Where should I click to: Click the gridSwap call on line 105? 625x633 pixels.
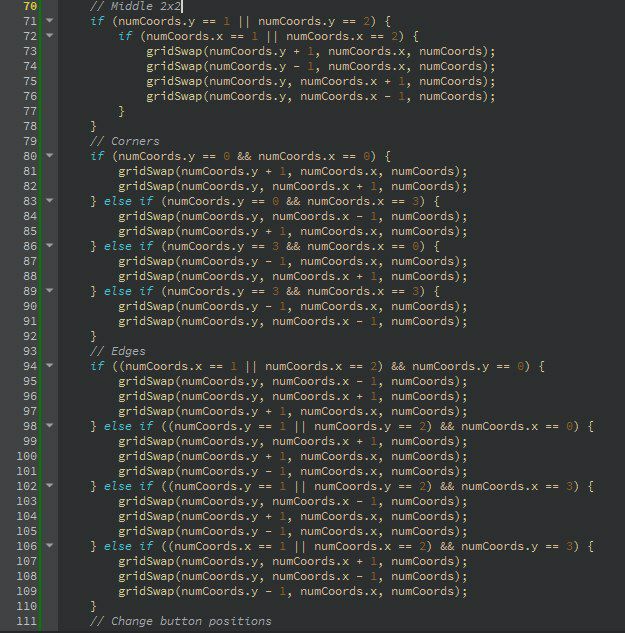pos(293,531)
